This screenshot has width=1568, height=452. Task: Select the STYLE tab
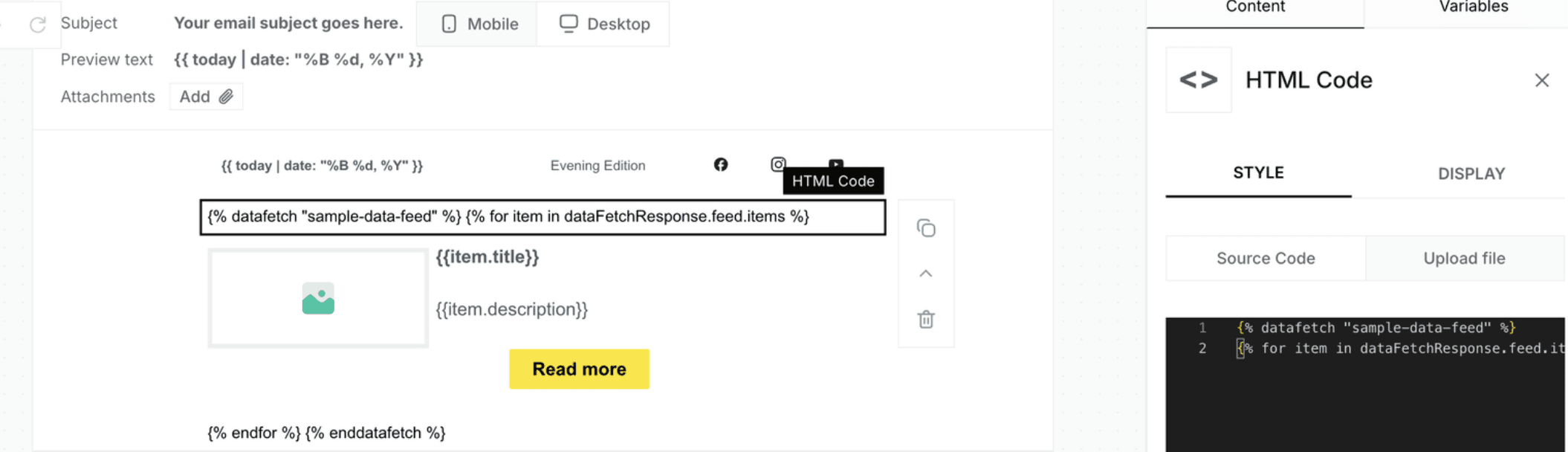tap(1259, 173)
